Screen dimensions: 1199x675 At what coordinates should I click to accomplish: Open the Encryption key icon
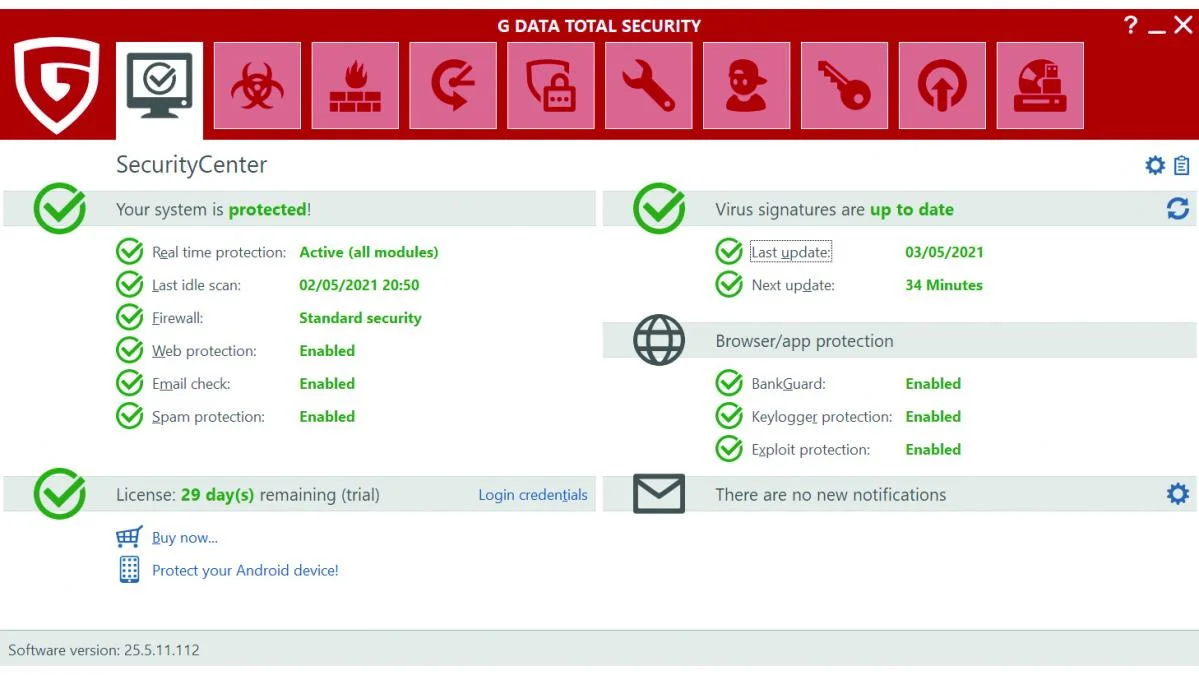(844, 86)
